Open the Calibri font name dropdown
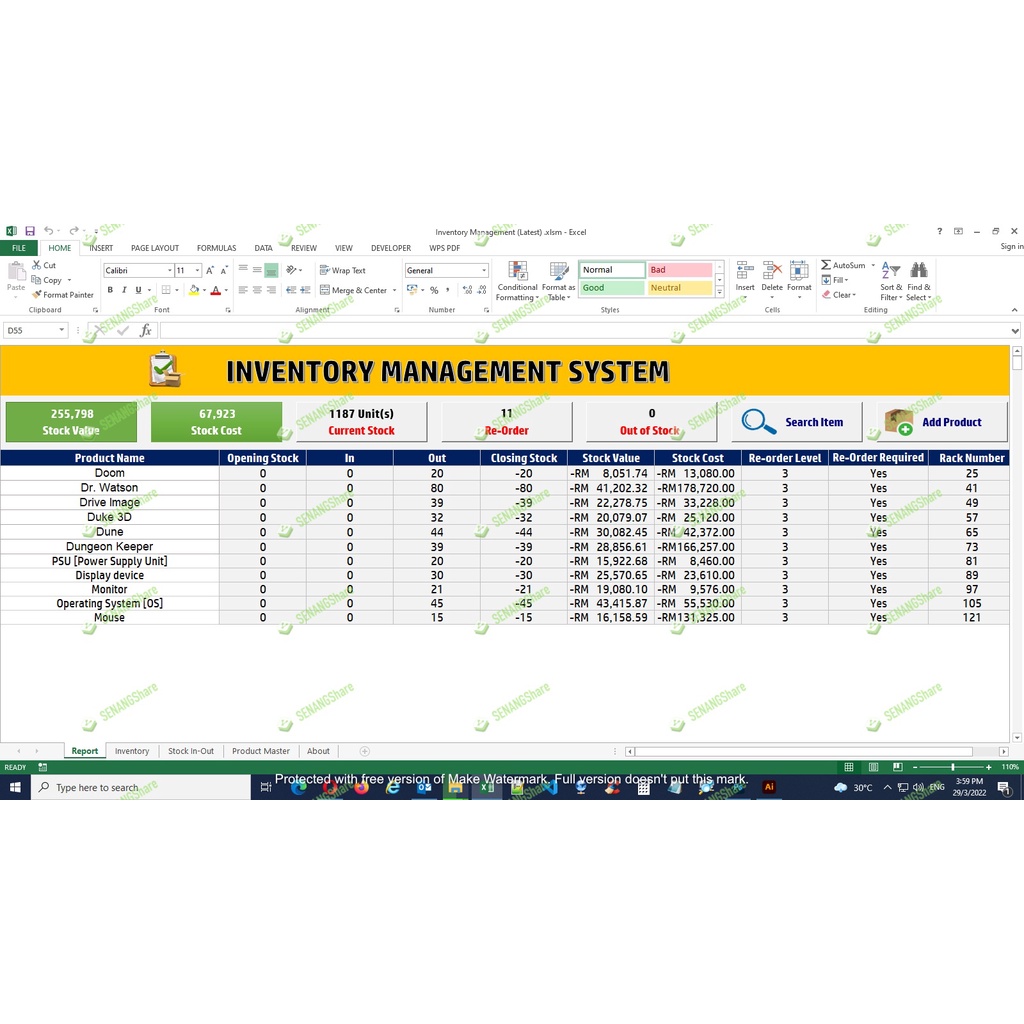 coord(168,270)
